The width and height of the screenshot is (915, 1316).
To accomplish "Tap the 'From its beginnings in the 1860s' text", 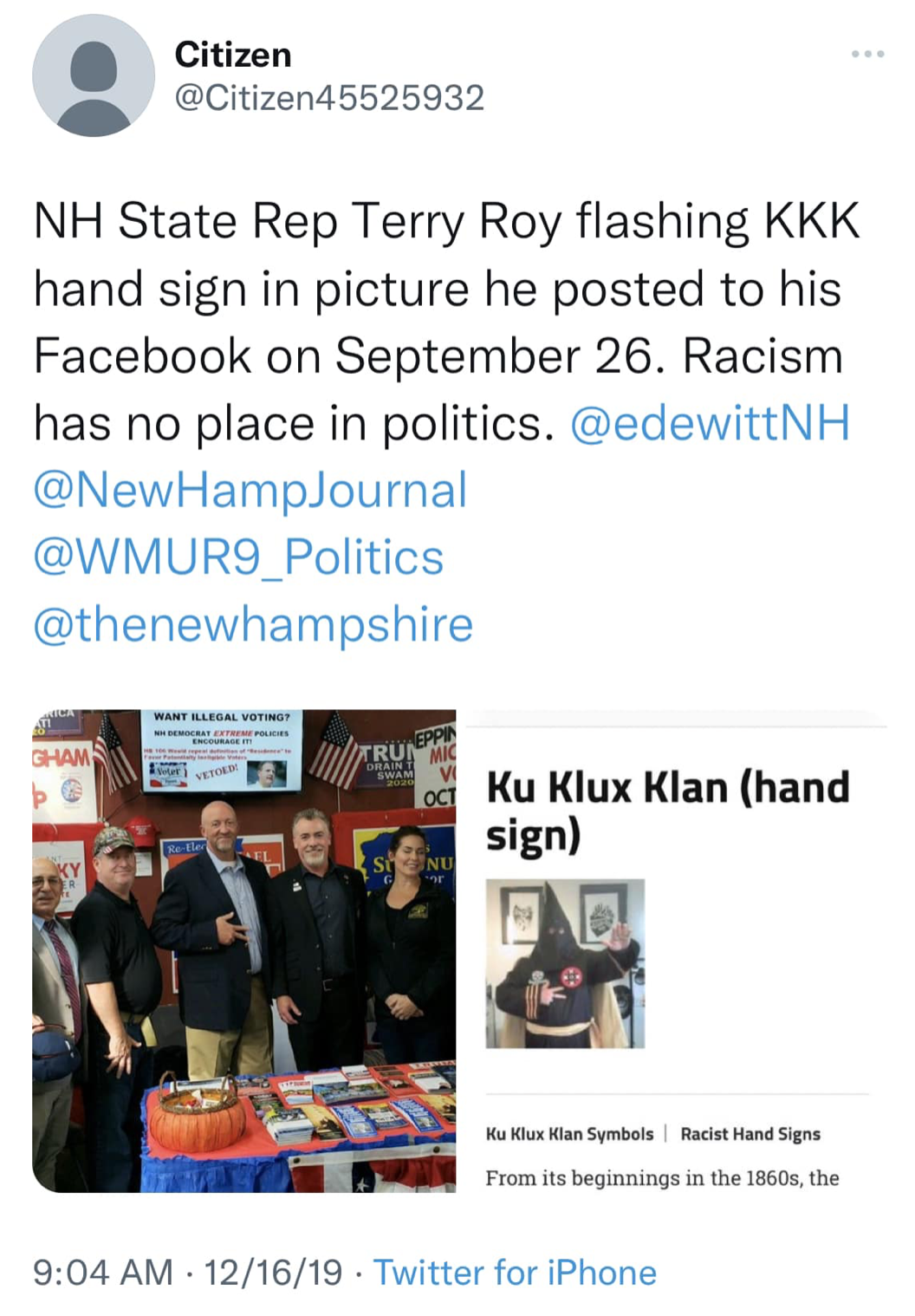I will click(662, 1178).
